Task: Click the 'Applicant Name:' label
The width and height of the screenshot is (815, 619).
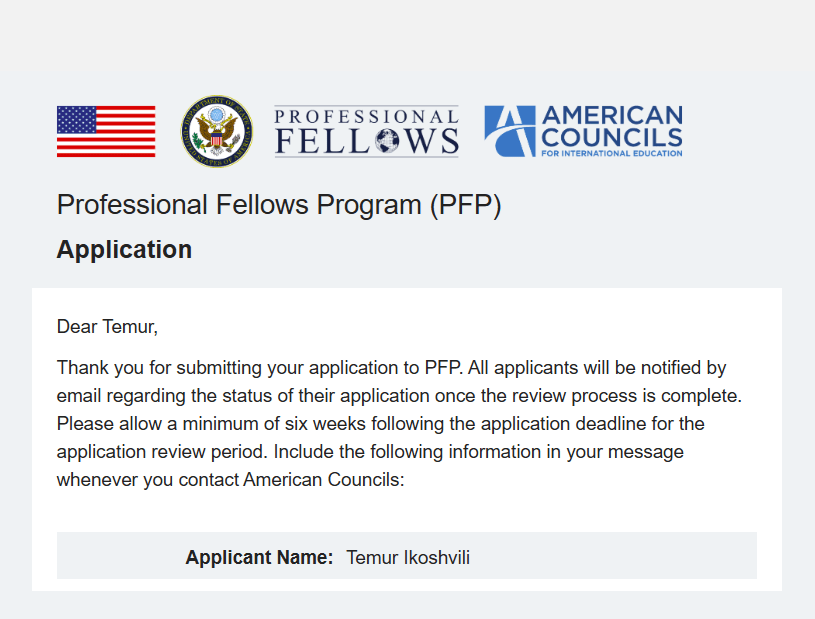Action: 259,557
